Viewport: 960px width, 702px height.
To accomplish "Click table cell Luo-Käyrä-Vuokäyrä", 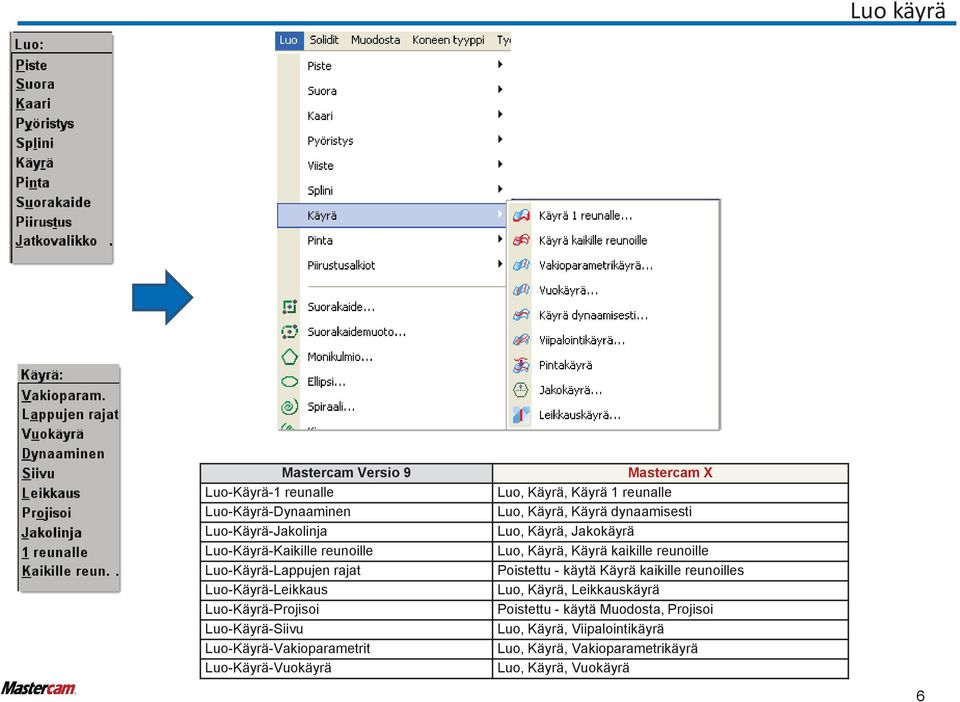I will 347,668.
